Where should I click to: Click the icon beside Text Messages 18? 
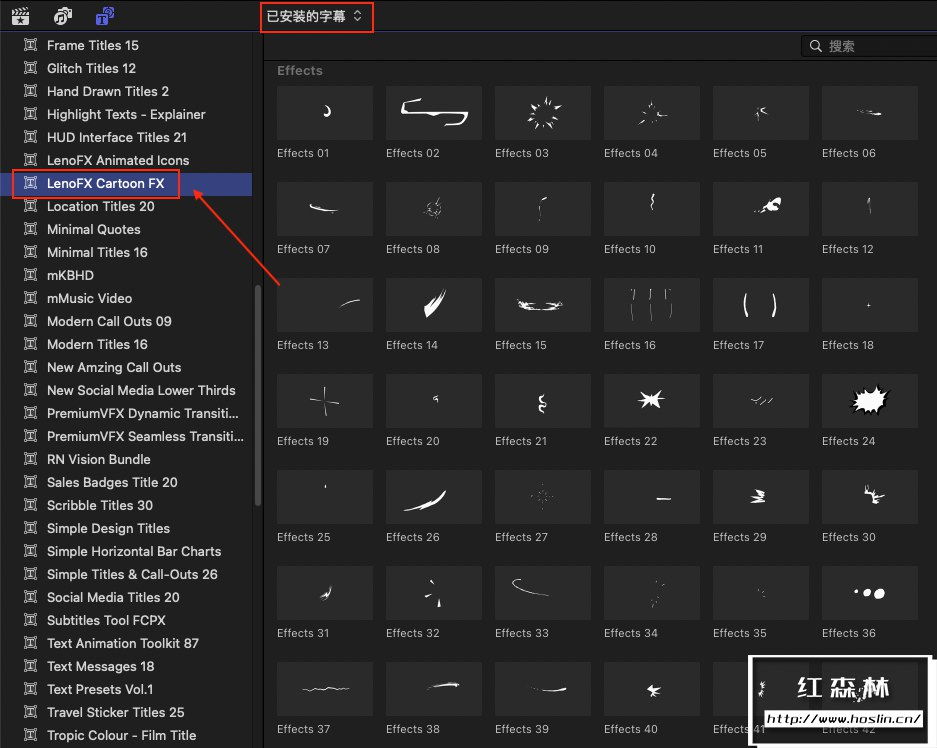point(30,666)
